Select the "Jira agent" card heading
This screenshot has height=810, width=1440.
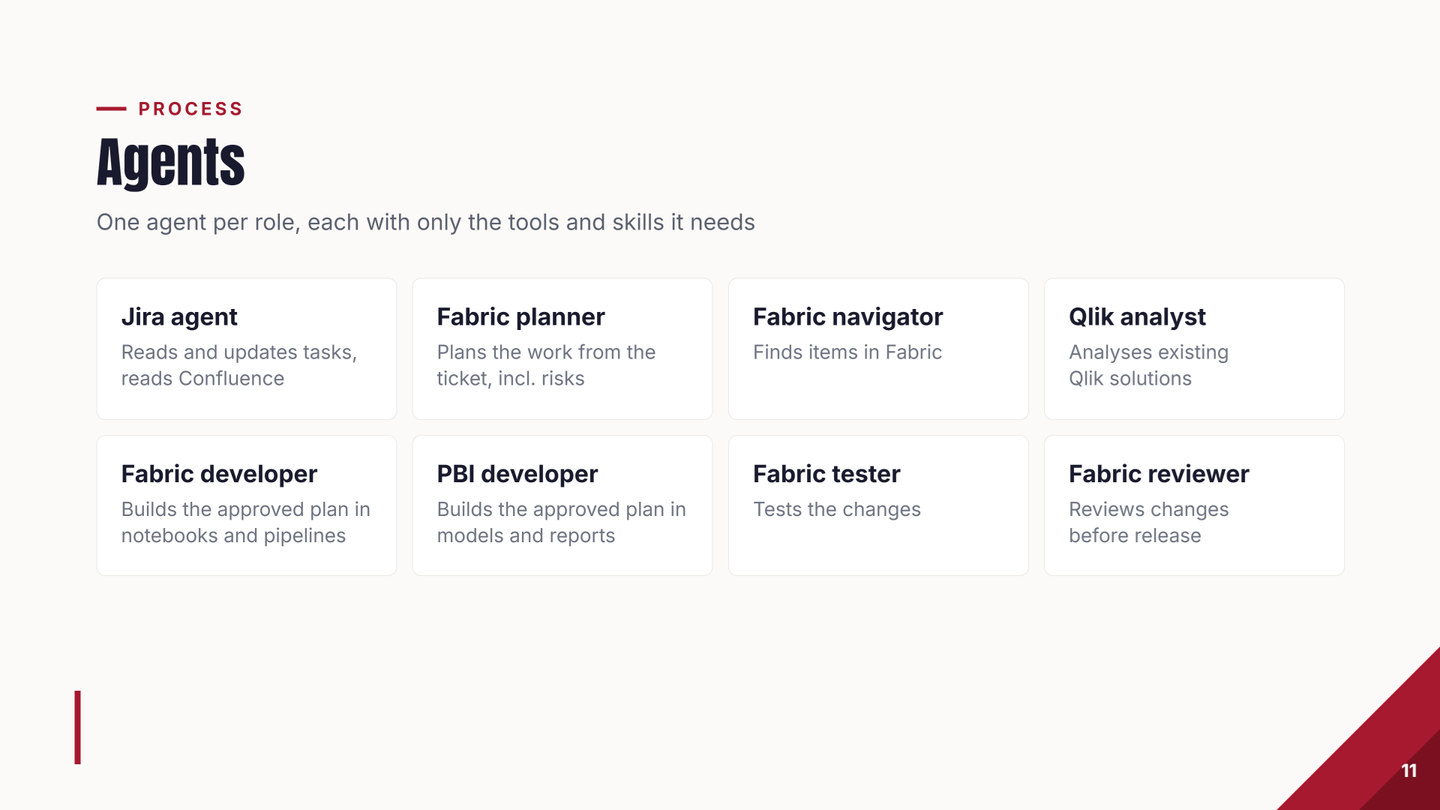pyautogui.click(x=179, y=317)
